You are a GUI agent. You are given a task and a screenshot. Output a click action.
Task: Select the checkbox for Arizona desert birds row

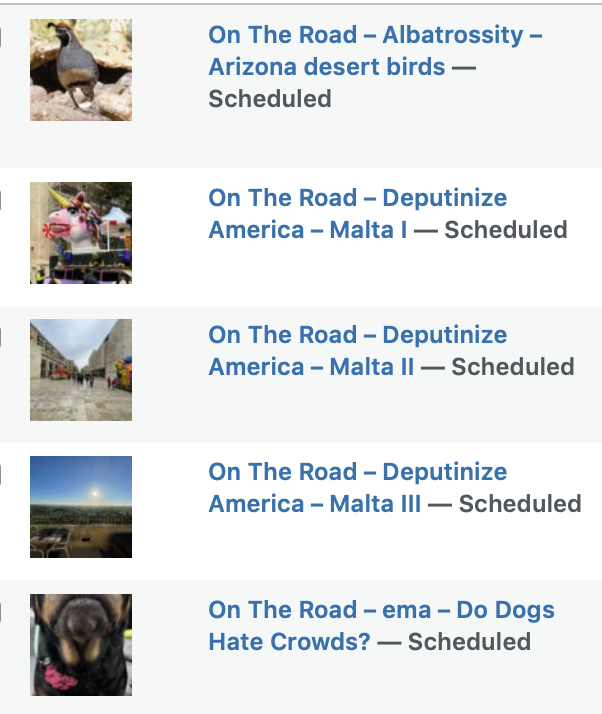pyautogui.click(x=0, y=37)
